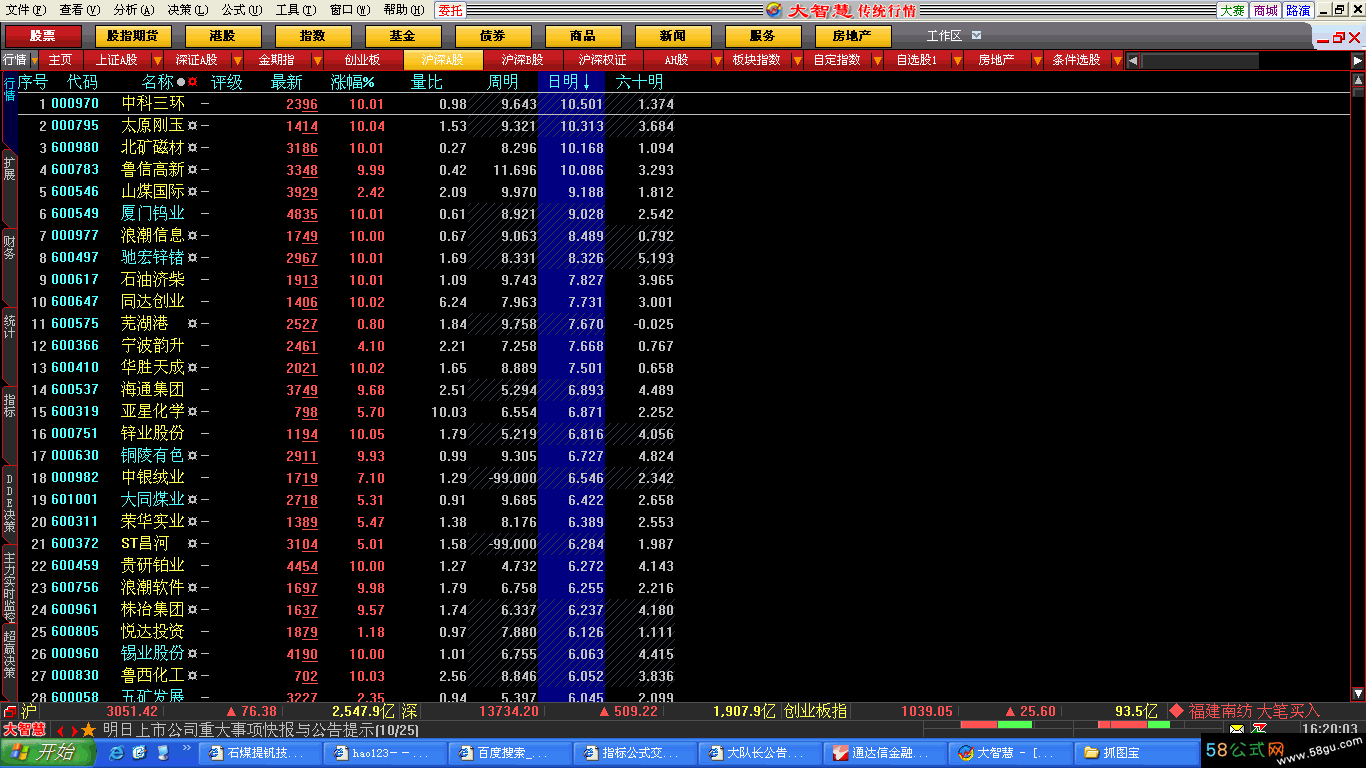
Task: Open dropdown arrow of AH股 tab
Action: click(x=715, y=60)
